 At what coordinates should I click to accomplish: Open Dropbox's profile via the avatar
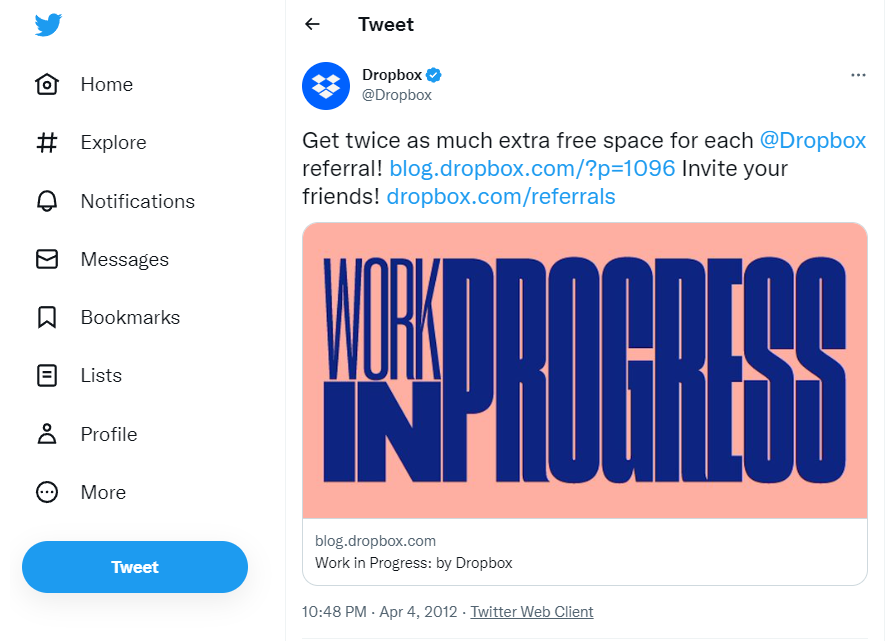[325, 86]
